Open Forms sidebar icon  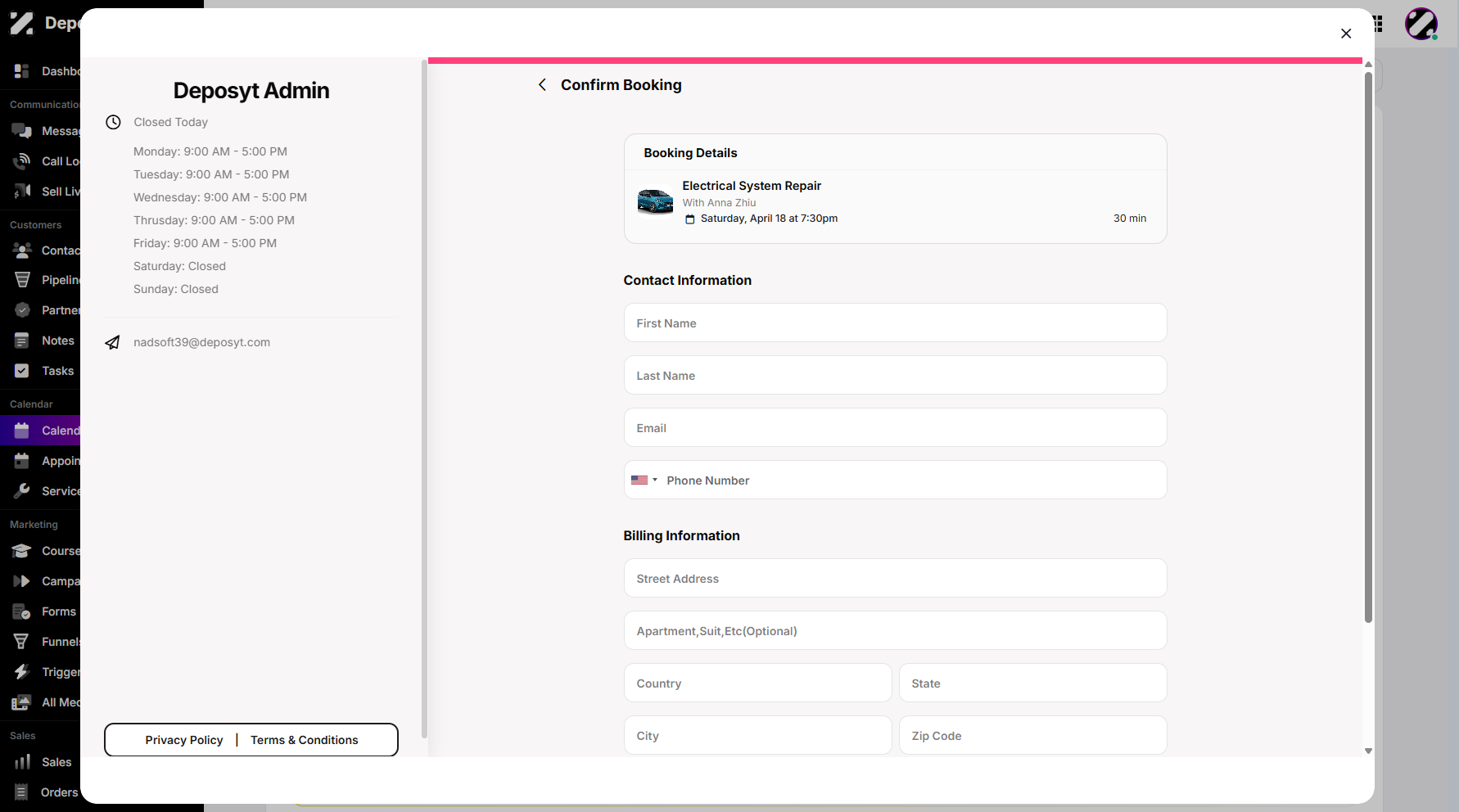point(22,611)
